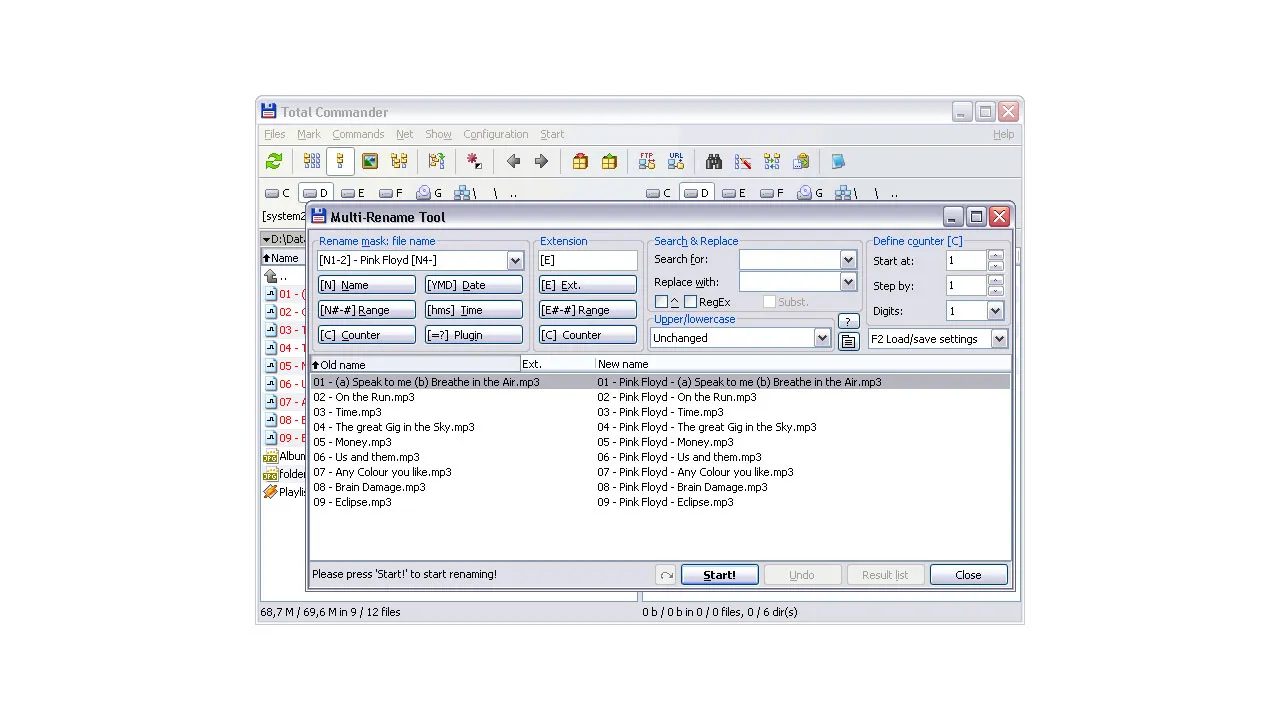Select the 05 - Money.mp3 row in the rename list
1280x720 pixels.
tap(659, 442)
